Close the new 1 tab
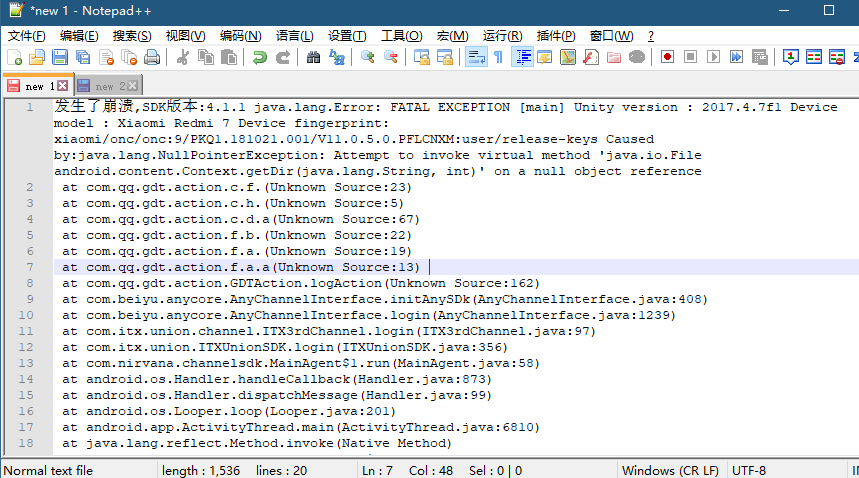 click(x=63, y=86)
